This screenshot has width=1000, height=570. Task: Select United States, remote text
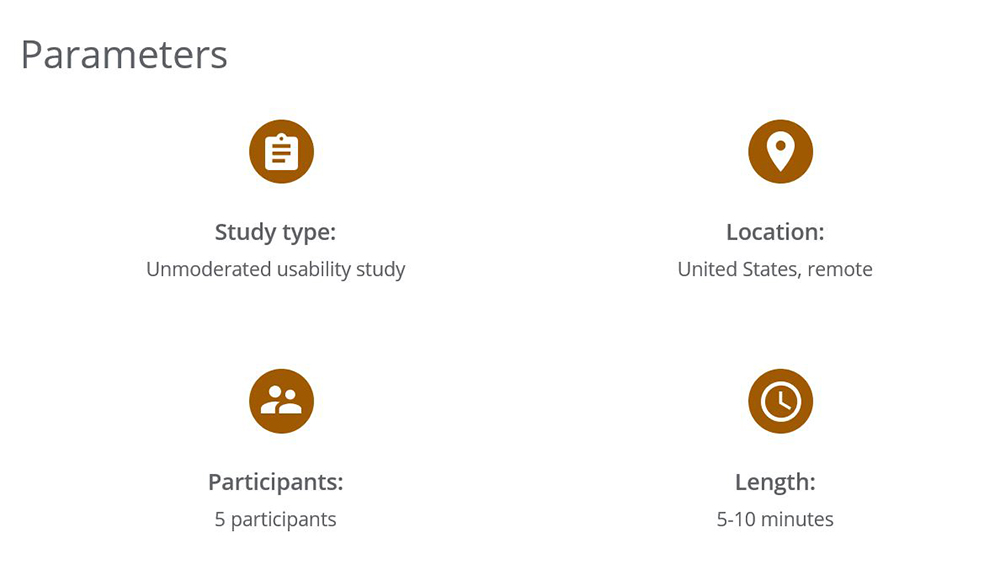775,270
